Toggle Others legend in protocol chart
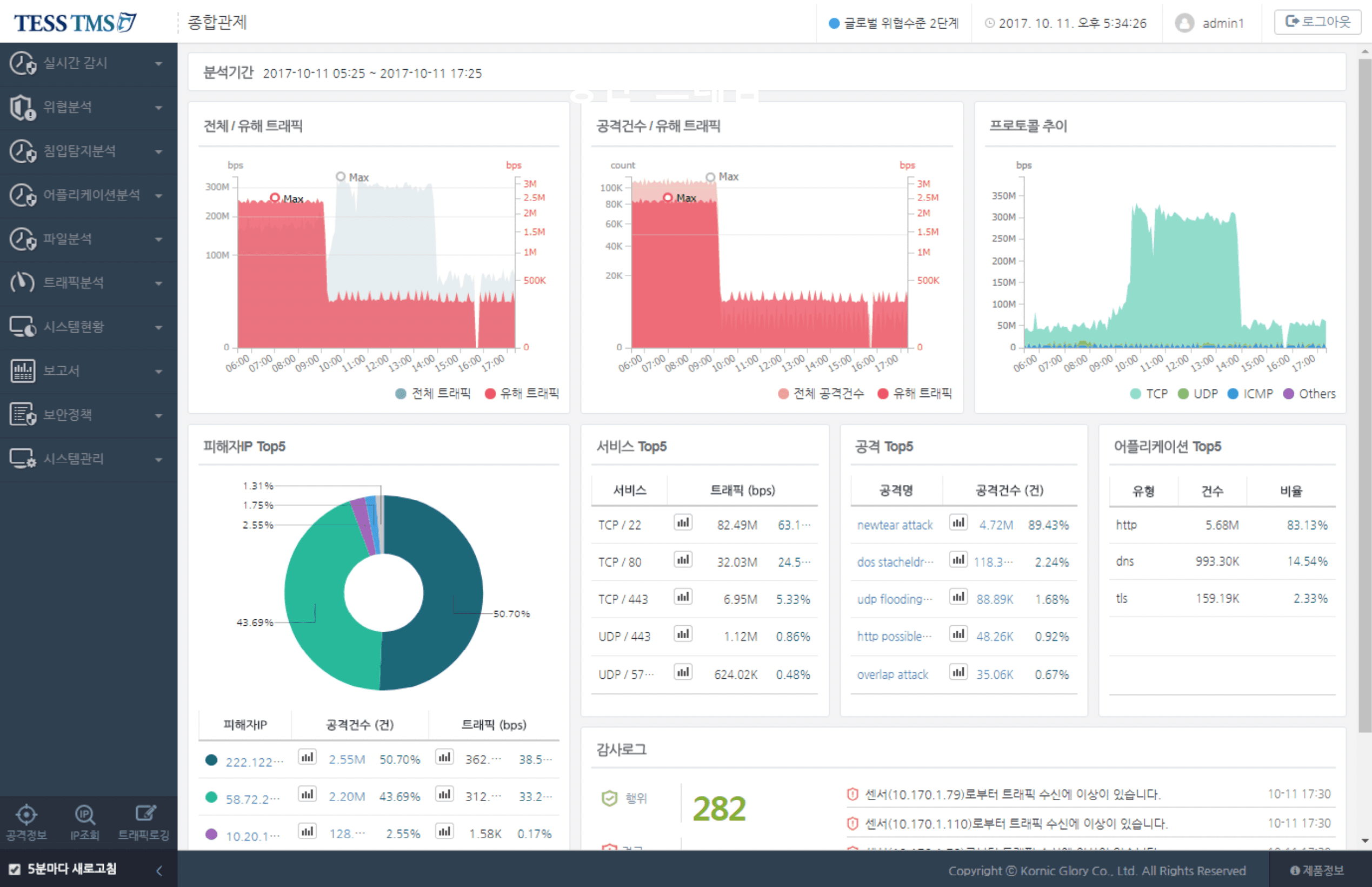1372x887 pixels. 1309,394
